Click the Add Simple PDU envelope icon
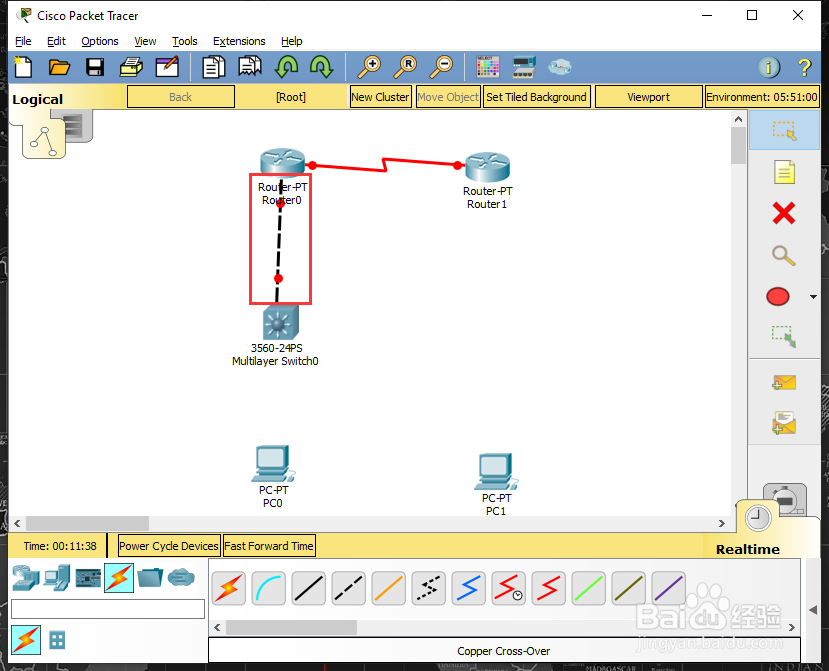The height and width of the screenshot is (671, 829). tap(784, 382)
